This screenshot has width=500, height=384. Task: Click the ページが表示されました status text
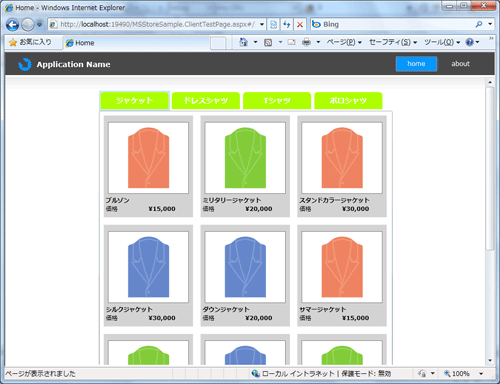coord(40,374)
